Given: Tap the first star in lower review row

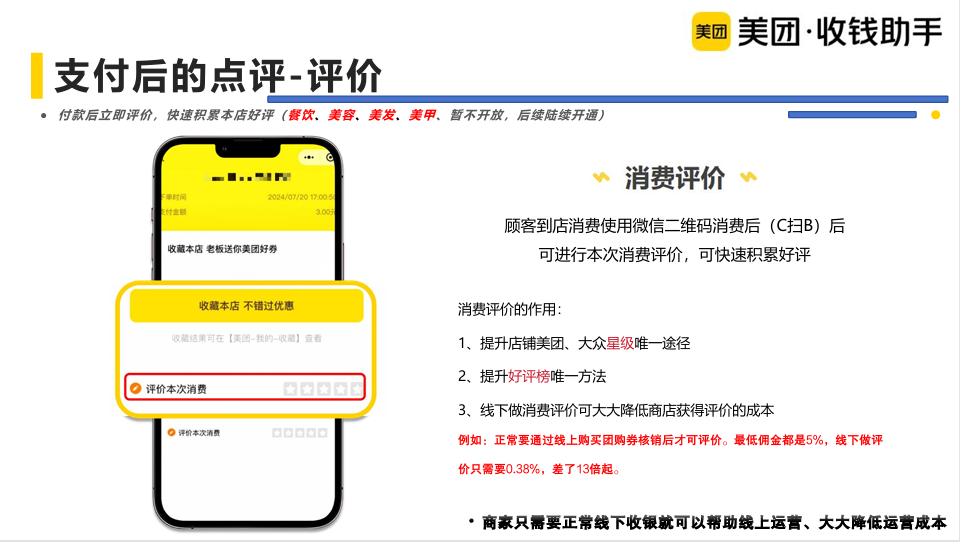Looking at the screenshot, I should point(277,433).
